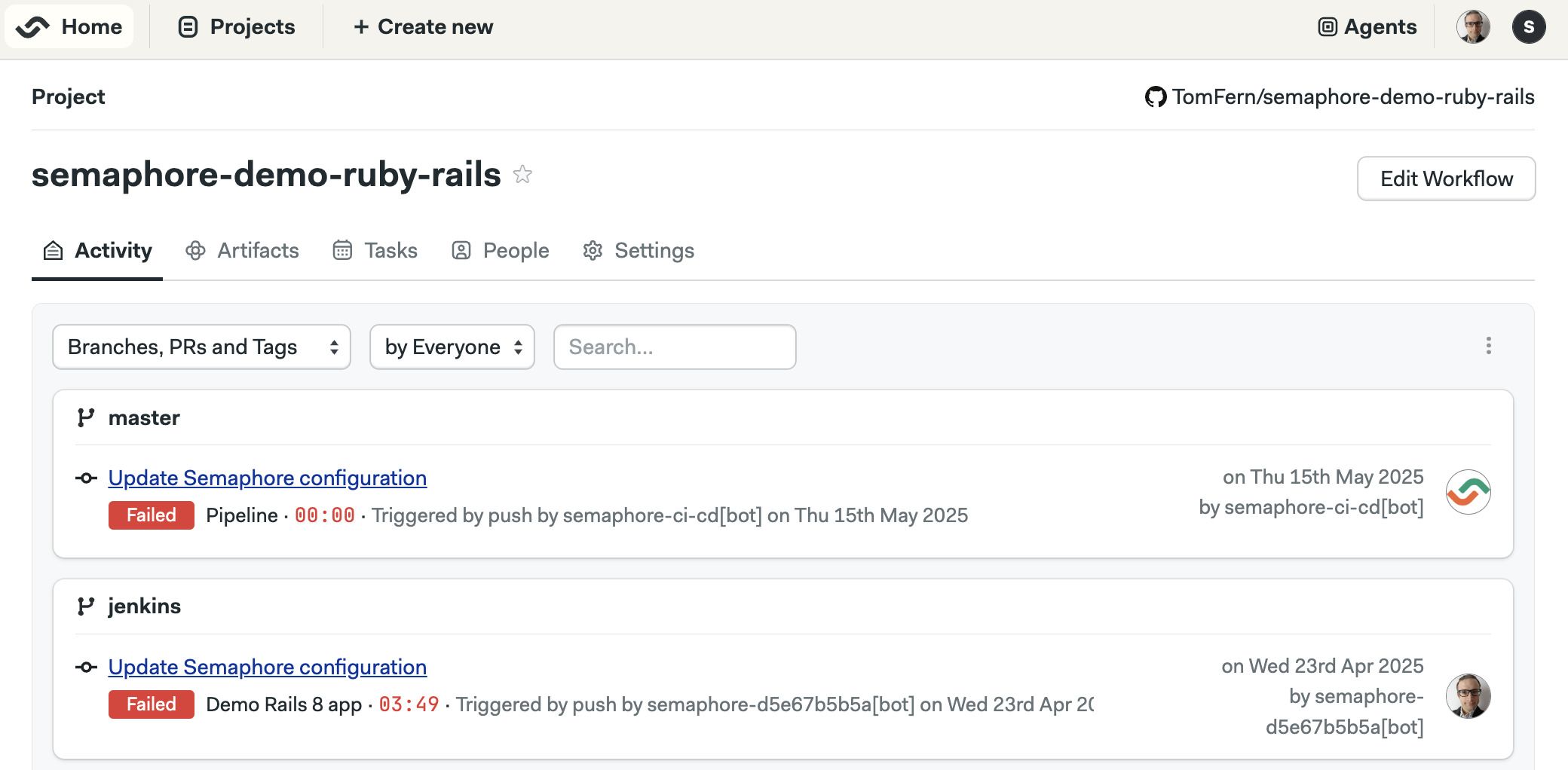Click the branch icon beside master
Screen dimensions: 1568x770
(86, 418)
